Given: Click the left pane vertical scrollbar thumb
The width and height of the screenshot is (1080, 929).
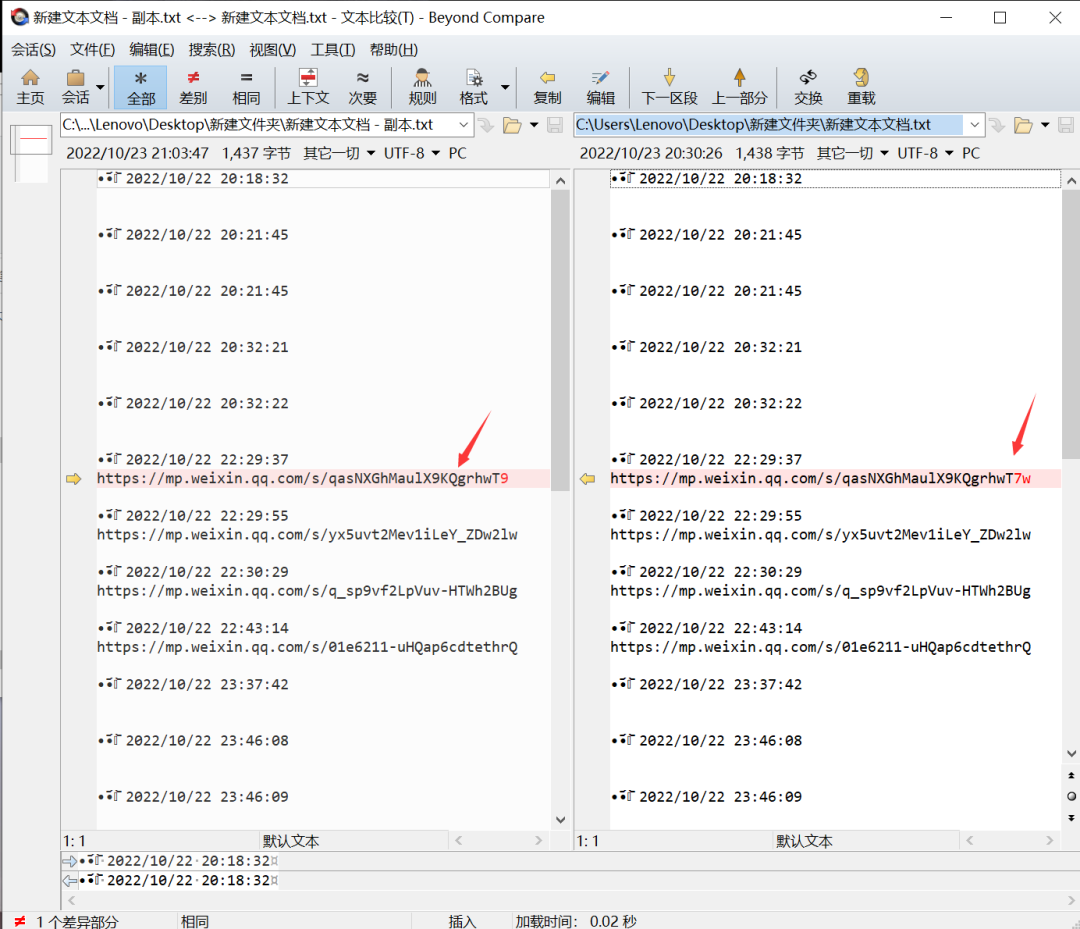Looking at the screenshot, I should click(561, 340).
